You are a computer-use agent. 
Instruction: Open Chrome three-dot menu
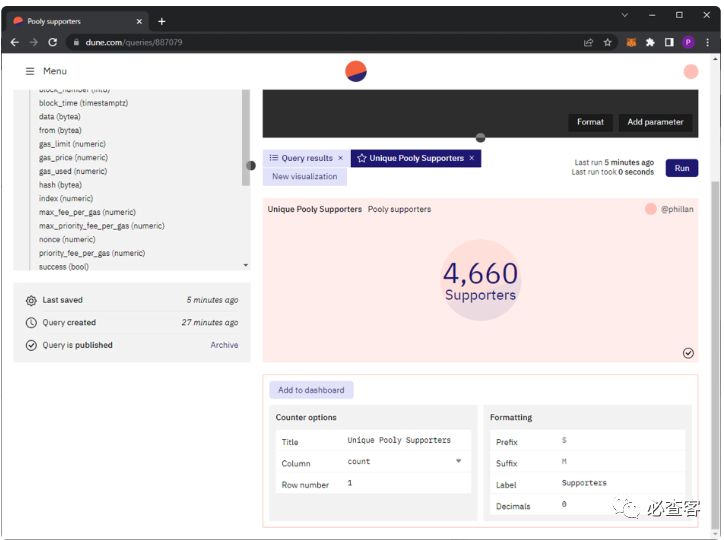[707, 42]
